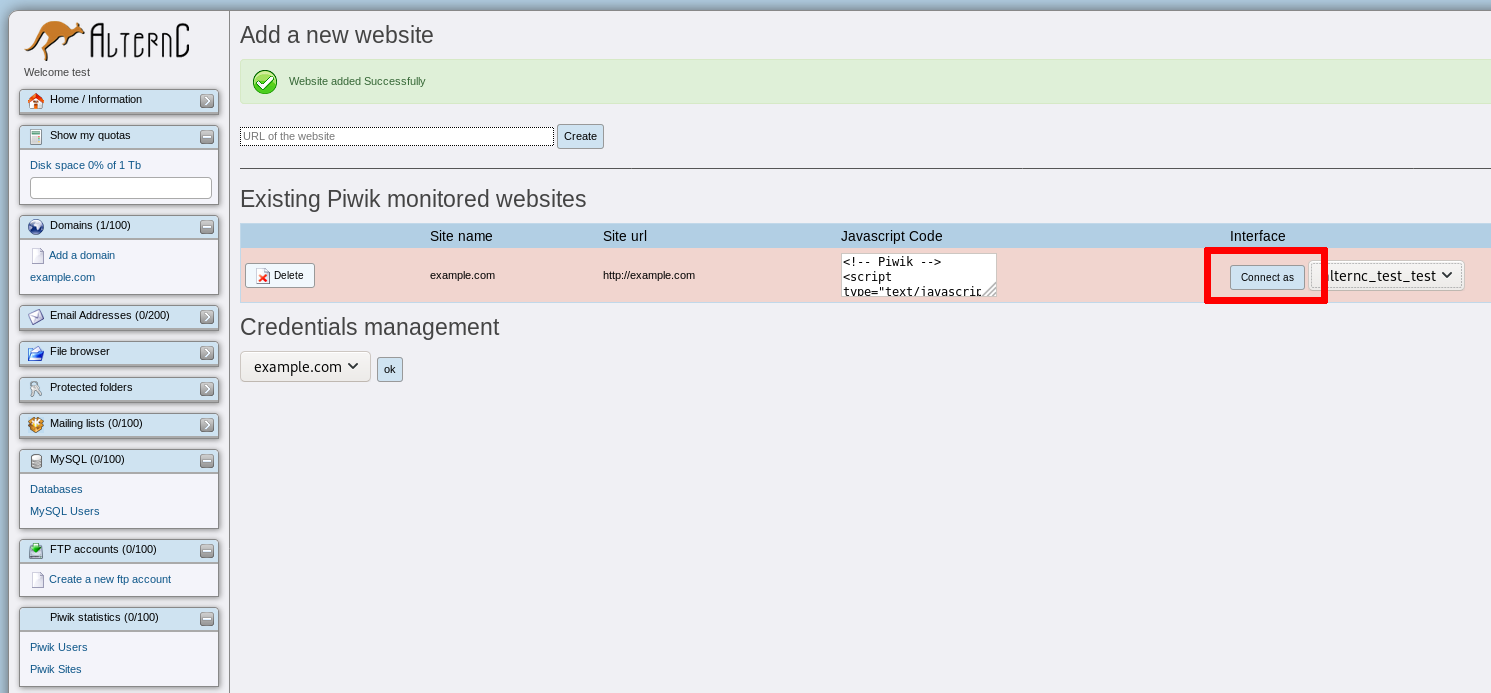Click the Create a new ftp account page icon
This screenshot has width=1491, height=693.
pyautogui.click(x=38, y=580)
